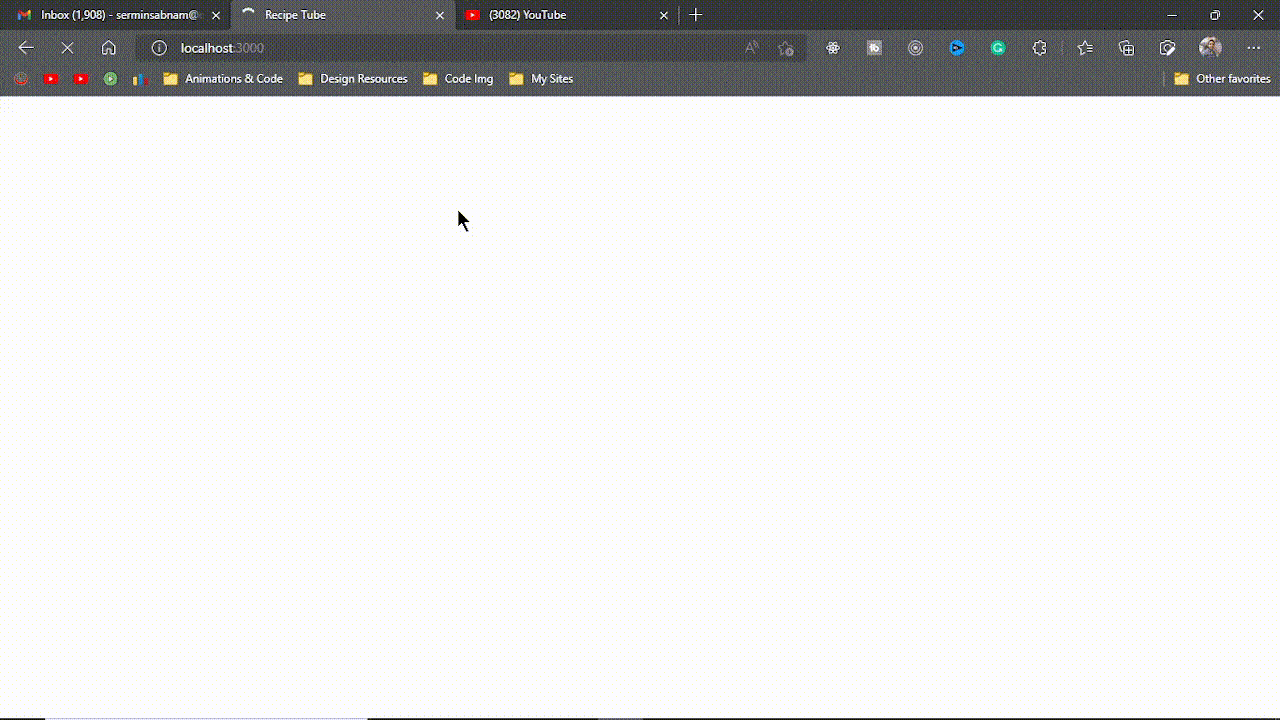View site information for localhost
The image size is (1280, 720).
tap(159, 48)
